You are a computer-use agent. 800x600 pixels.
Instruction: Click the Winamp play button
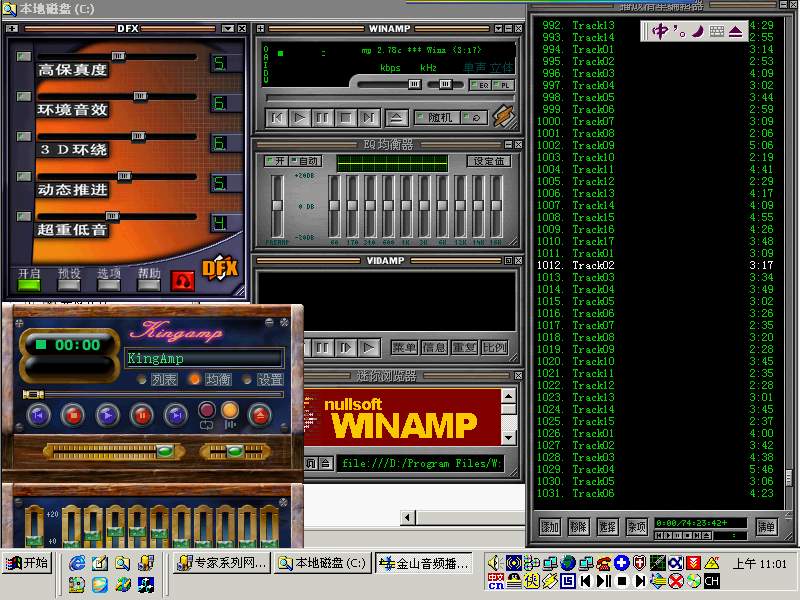click(x=299, y=118)
